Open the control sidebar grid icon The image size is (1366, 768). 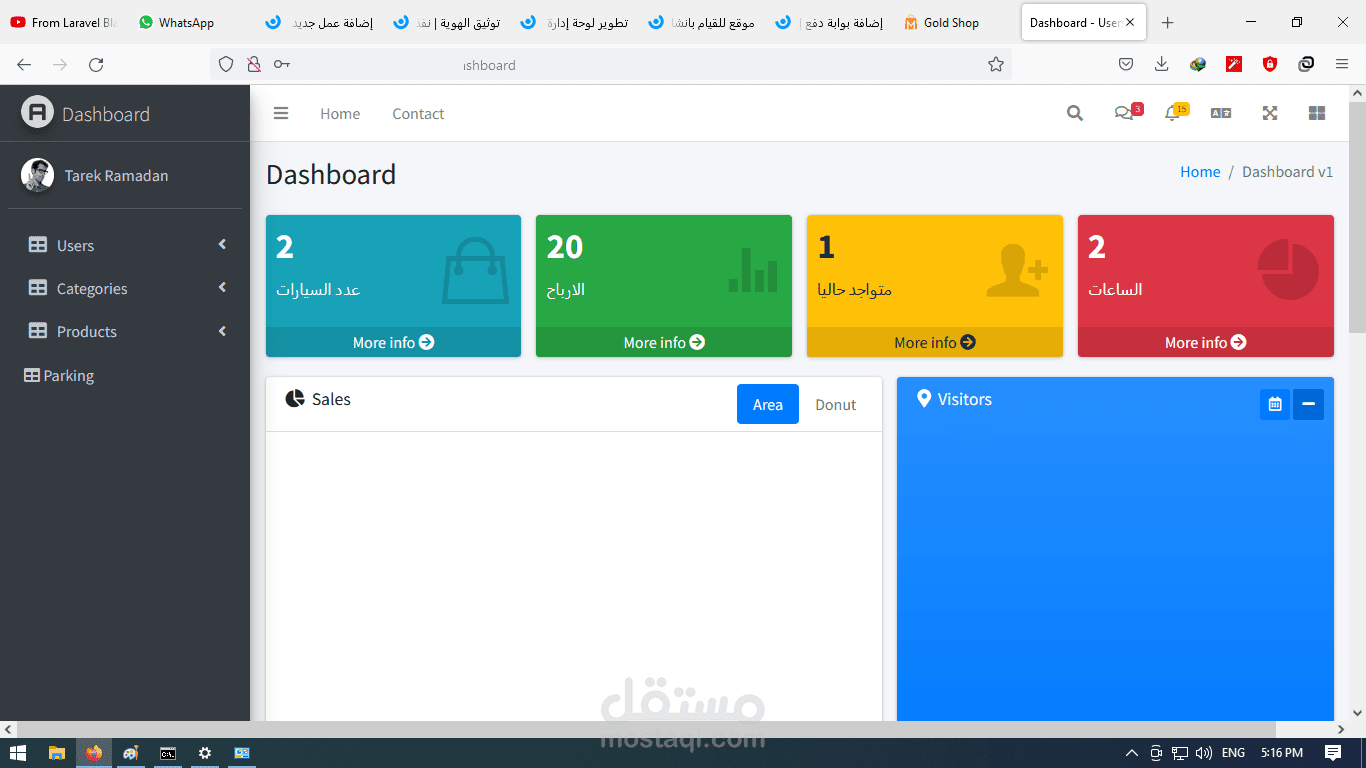[x=1317, y=114]
